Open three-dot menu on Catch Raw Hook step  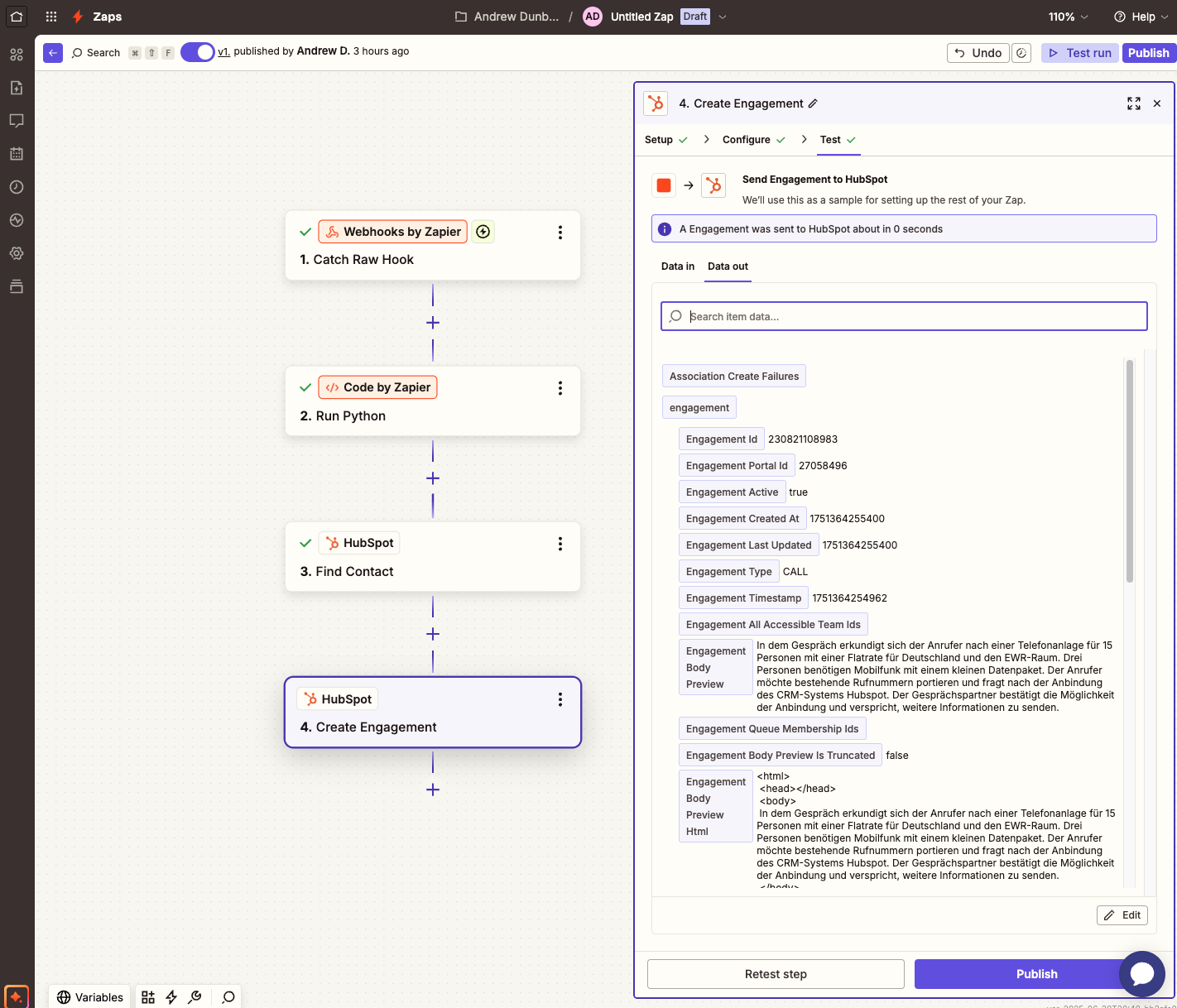tap(560, 233)
